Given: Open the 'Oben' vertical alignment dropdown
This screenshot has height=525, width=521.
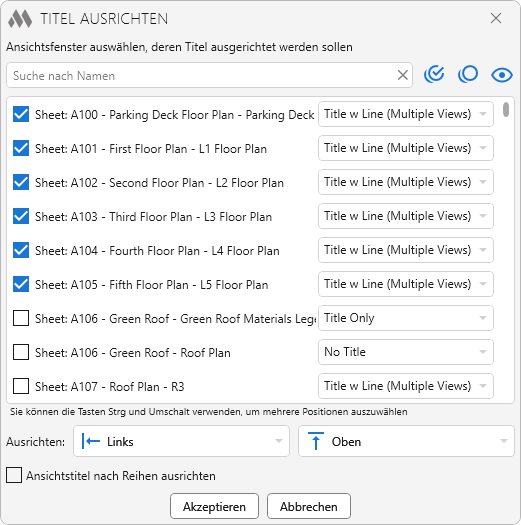Looking at the screenshot, I should pyautogui.click(x=406, y=441).
